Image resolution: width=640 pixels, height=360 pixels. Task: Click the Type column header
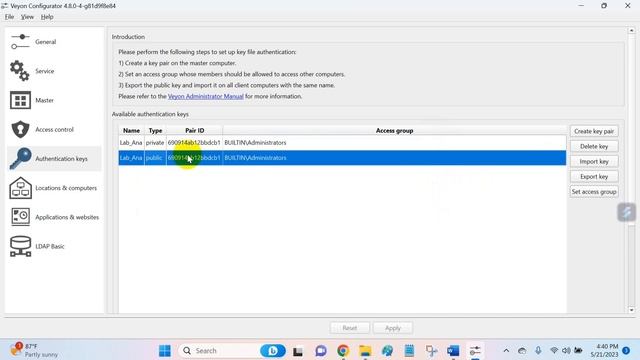pos(155,130)
